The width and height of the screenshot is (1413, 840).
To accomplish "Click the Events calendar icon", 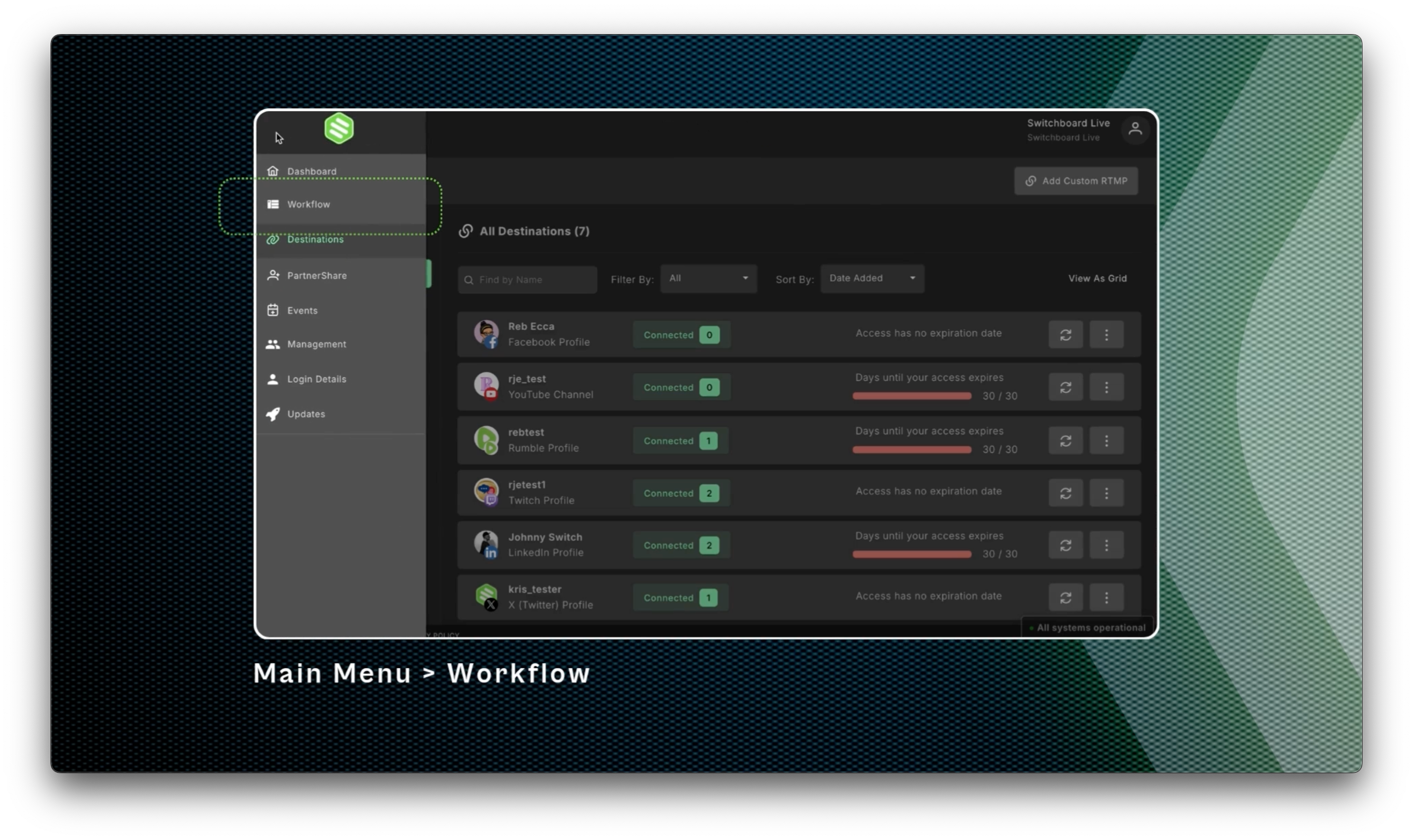I will (x=273, y=310).
